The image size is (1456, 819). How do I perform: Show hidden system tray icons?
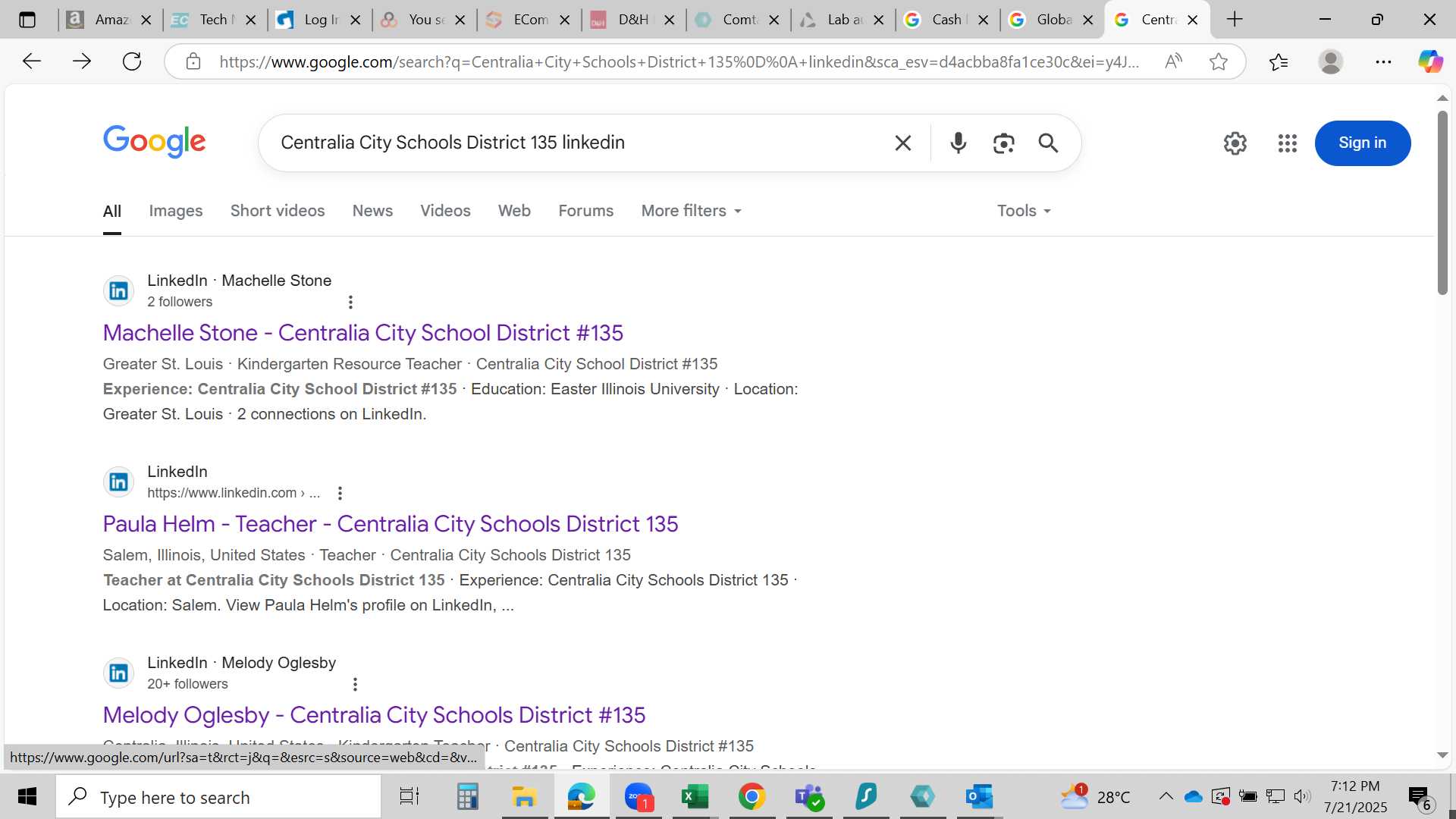click(x=1166, y=796)
